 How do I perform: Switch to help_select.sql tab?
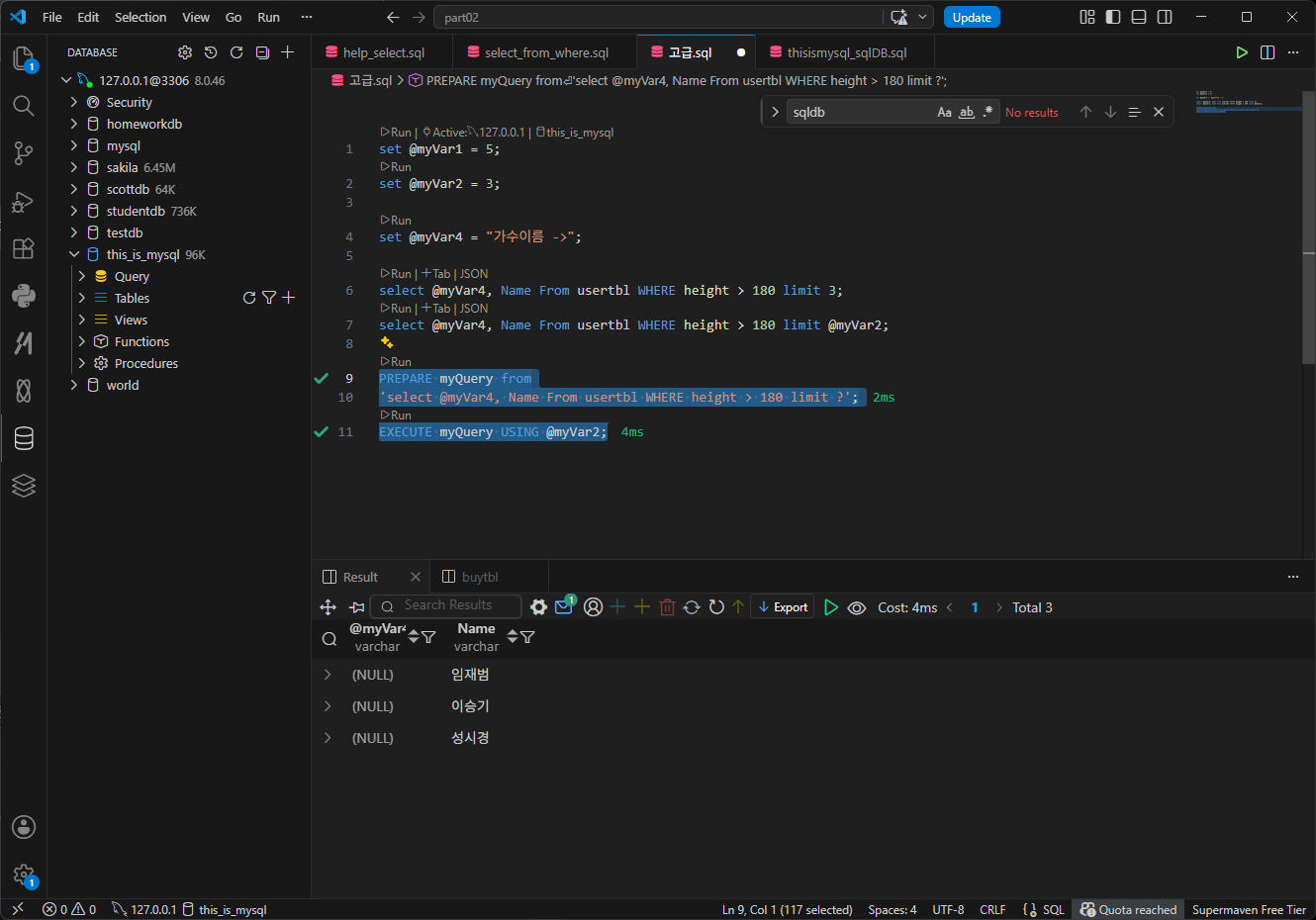(383, 52)
